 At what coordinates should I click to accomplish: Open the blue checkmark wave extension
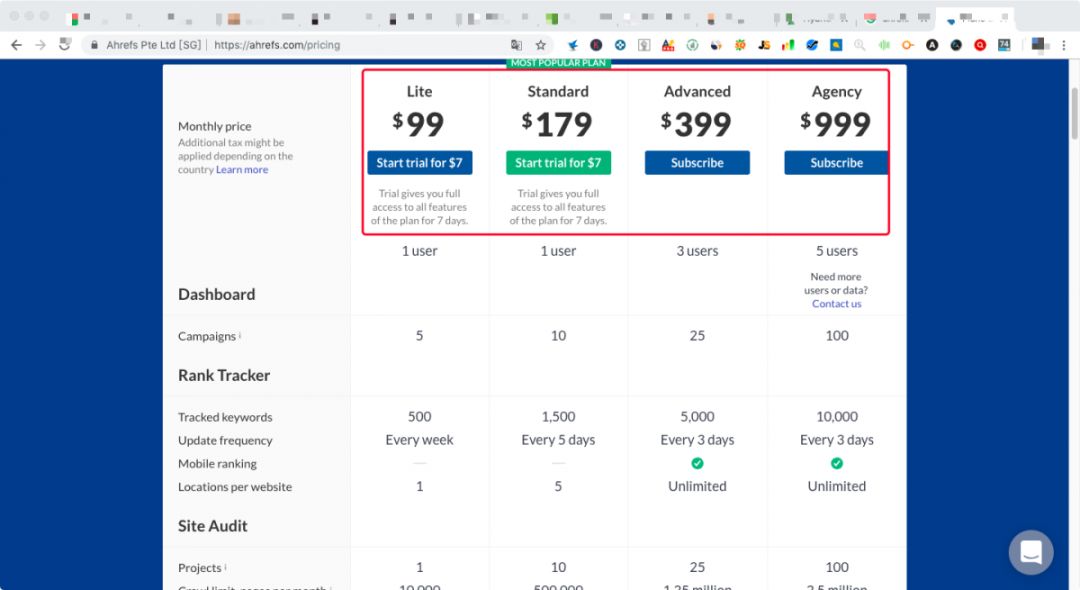pos(812,45)
